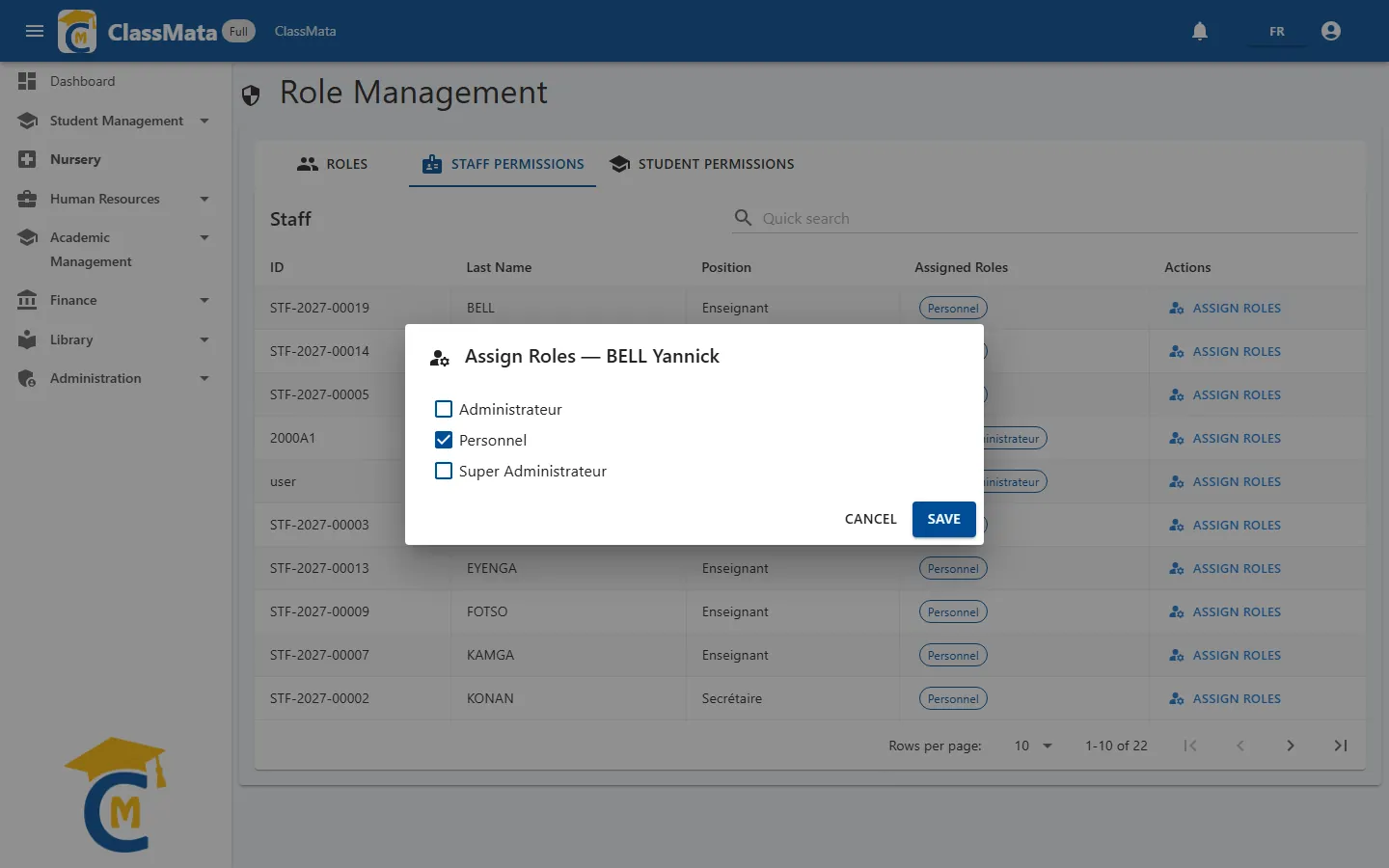Click the Nursery sidebar icon
Image resolution: width=1389 pixels, height=868 pixels.
[x=27, y=159]
